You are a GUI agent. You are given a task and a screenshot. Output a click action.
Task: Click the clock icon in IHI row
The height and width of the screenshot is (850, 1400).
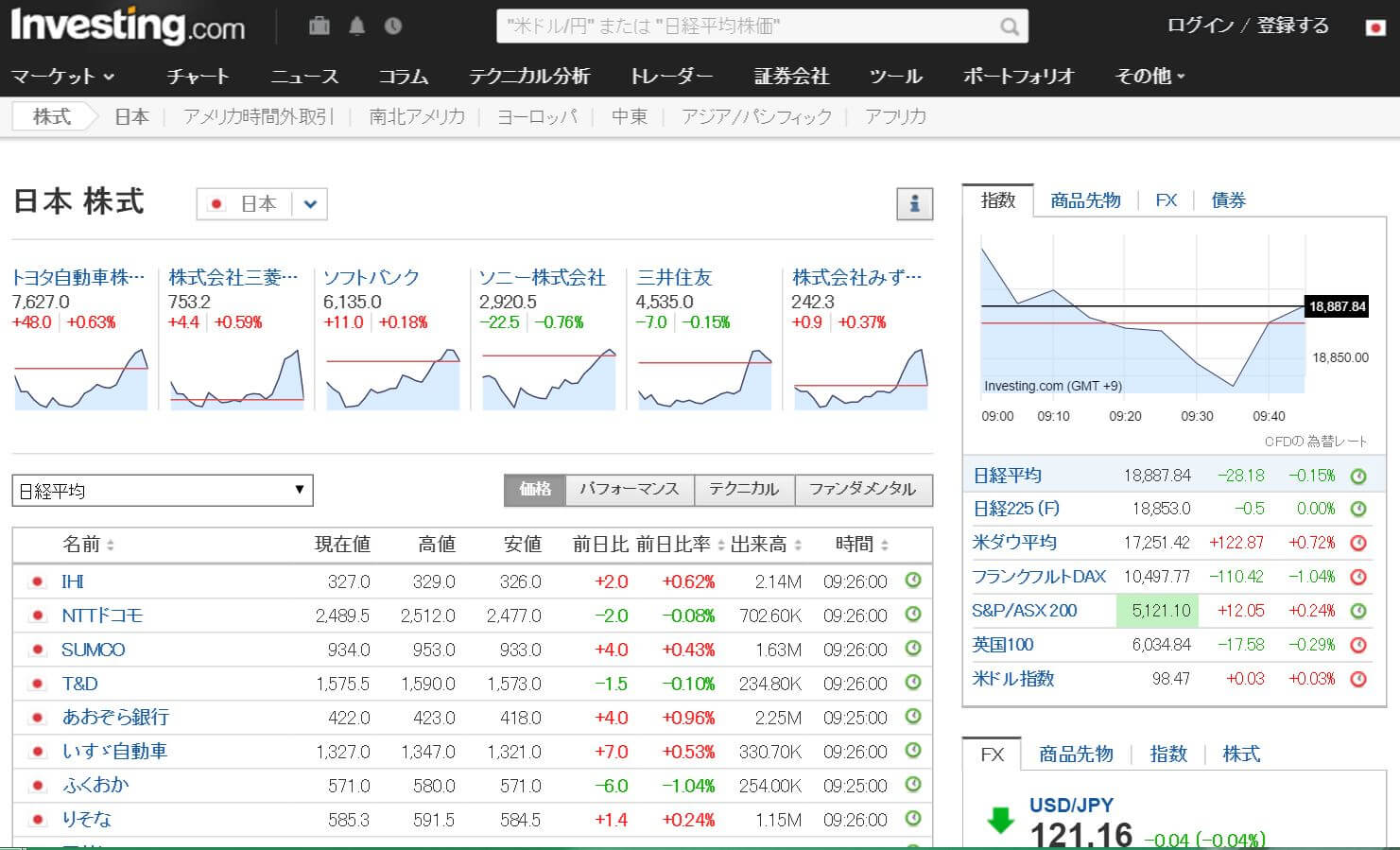coord(913,581)
